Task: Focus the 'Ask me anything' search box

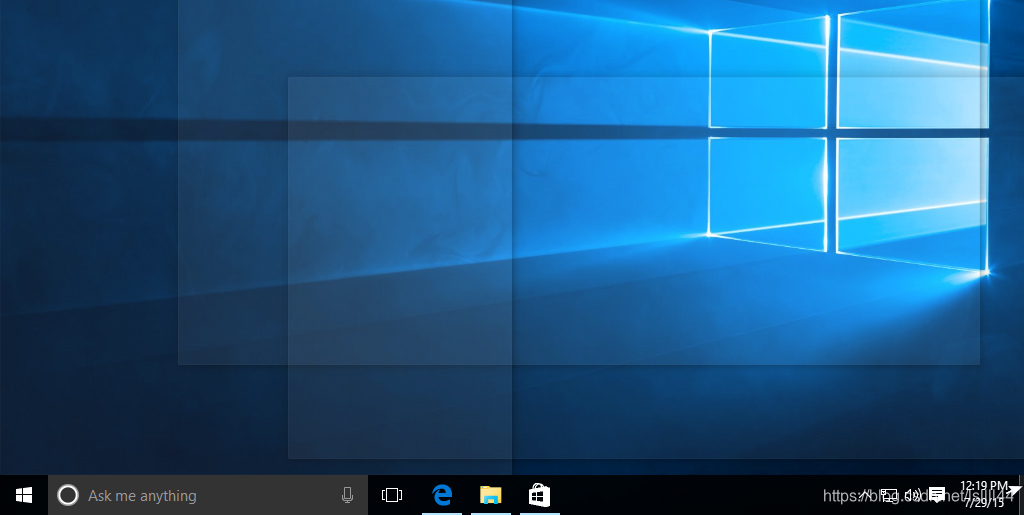Action: 208,495
